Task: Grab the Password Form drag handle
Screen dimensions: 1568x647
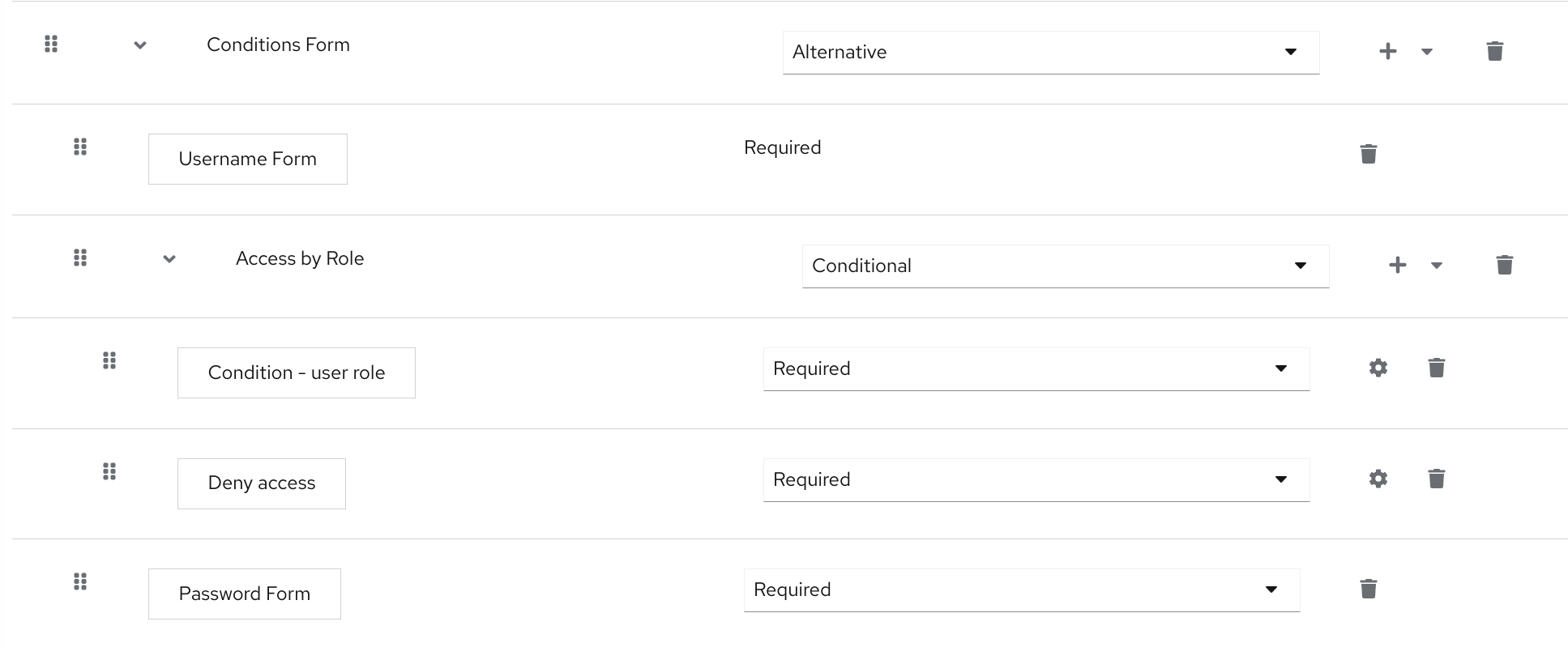Action: pyautogui.click(x=79, y=581)
